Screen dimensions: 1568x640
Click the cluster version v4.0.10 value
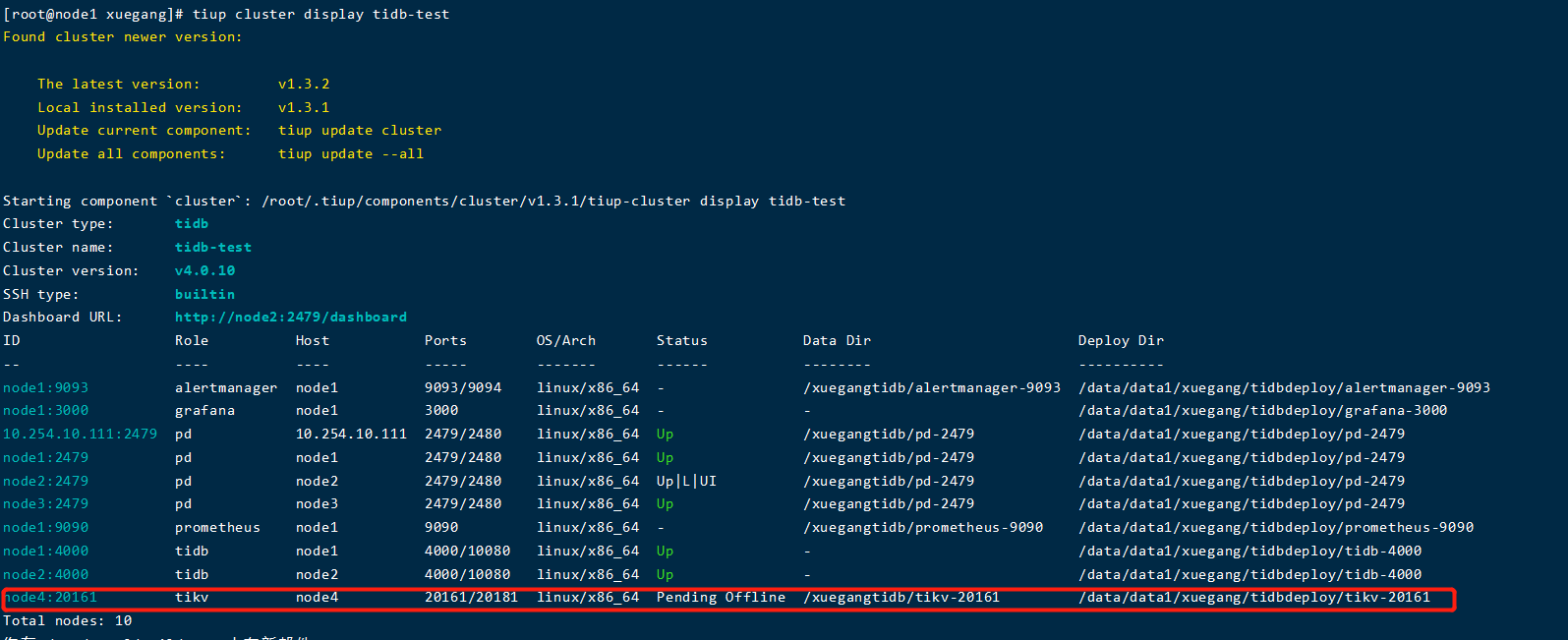coord(204,271)
